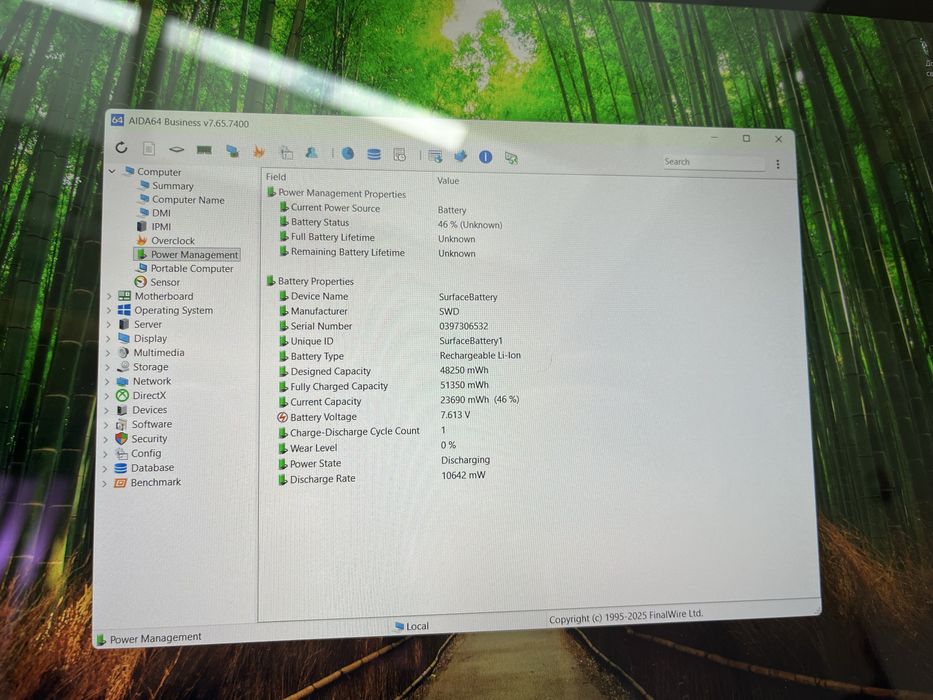Screen dimensions: 933x700
Task: Click the user silhouette toolbar icon
Action: pyautogui.click(x=311, y=153)
